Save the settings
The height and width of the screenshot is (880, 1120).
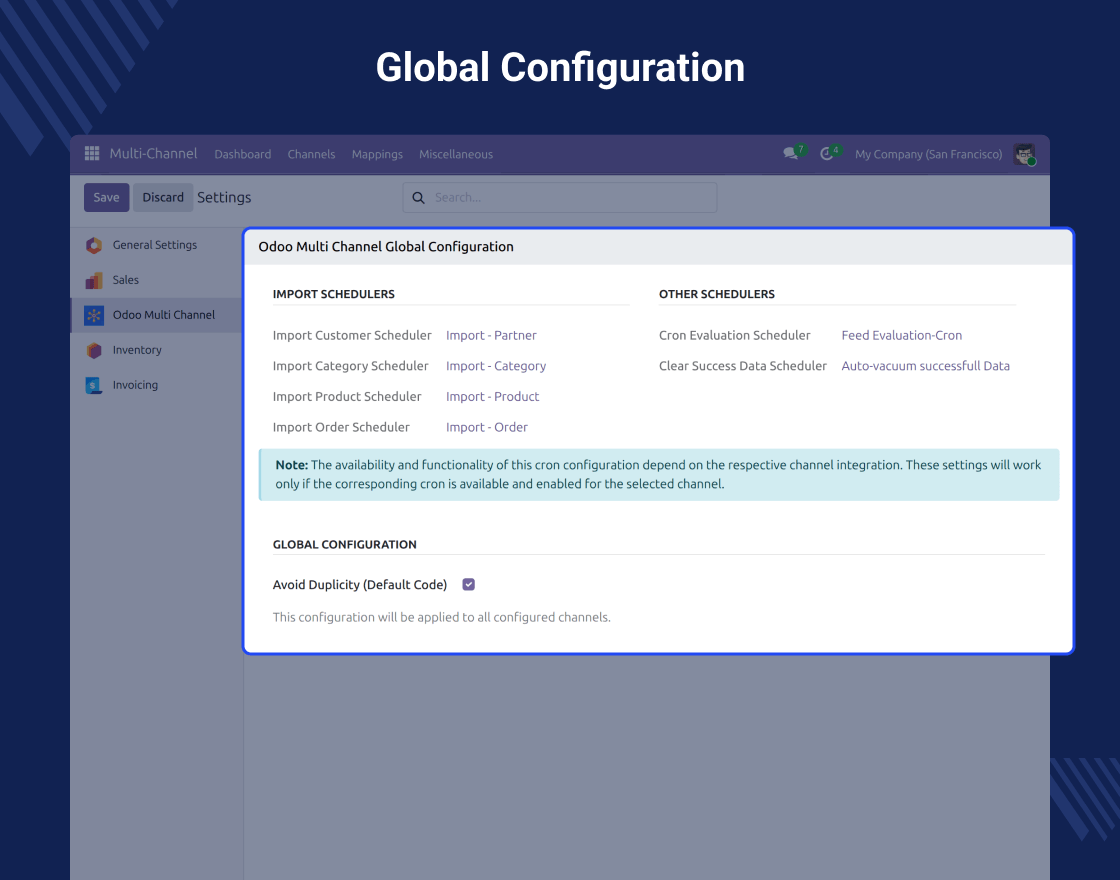[x=106, y=197]
